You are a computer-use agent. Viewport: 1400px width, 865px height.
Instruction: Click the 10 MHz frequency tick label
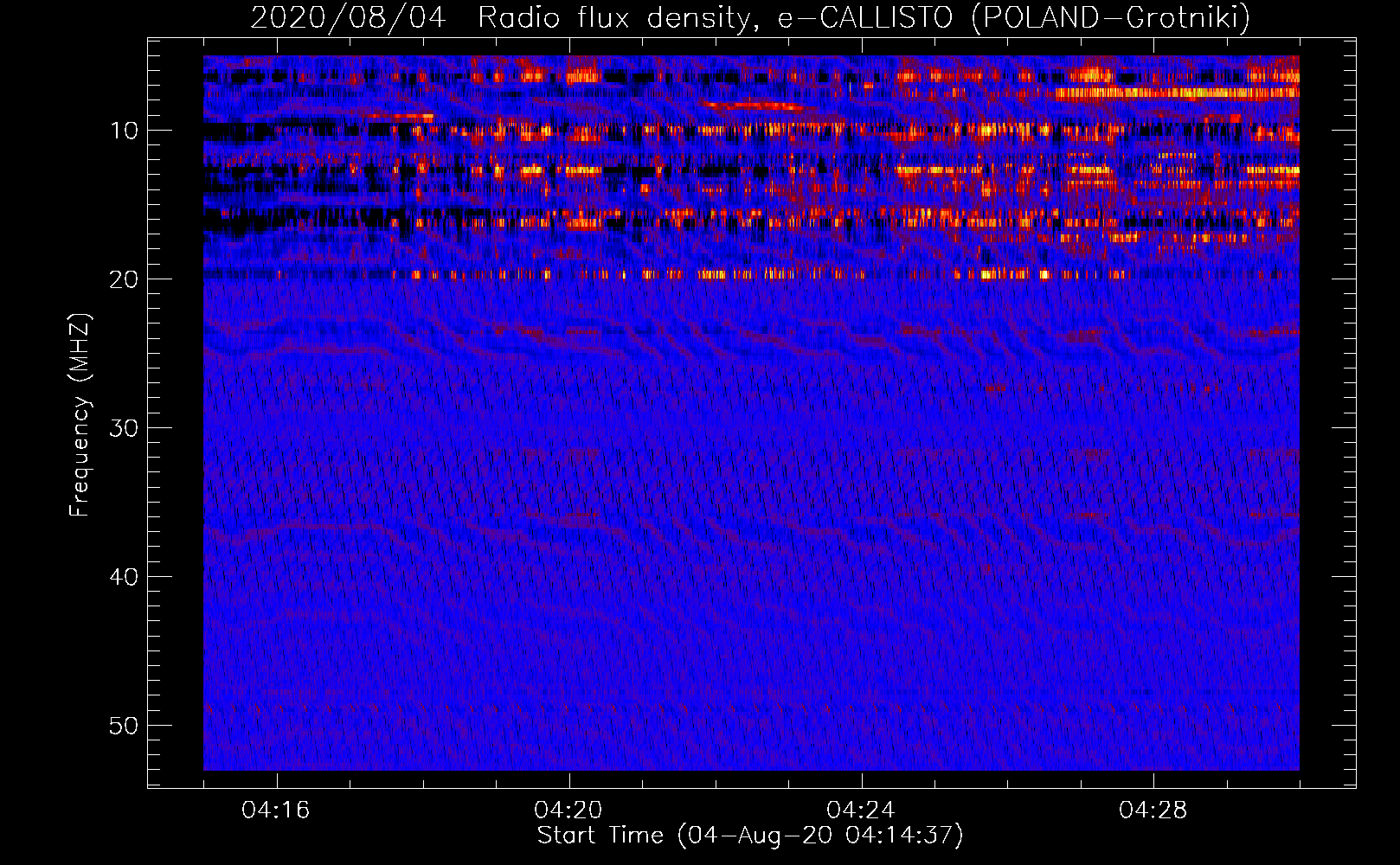coord(124,131)
